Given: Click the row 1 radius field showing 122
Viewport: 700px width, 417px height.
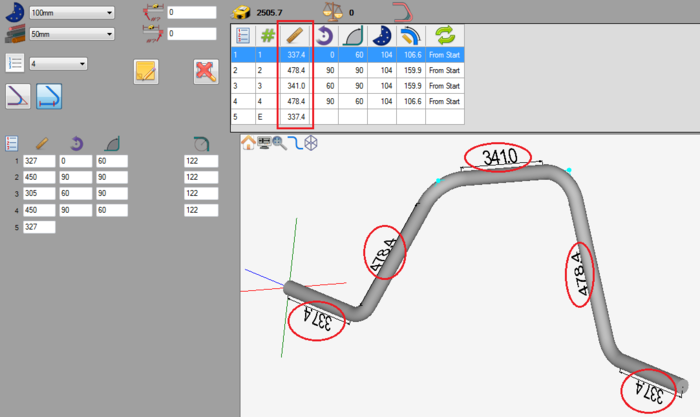Looking at the screenshot, I should click(201, 161).
